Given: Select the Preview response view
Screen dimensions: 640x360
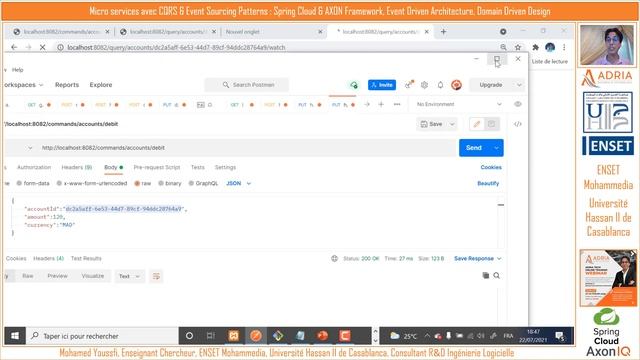Looking at the screenshot, I should click(58, 276).
